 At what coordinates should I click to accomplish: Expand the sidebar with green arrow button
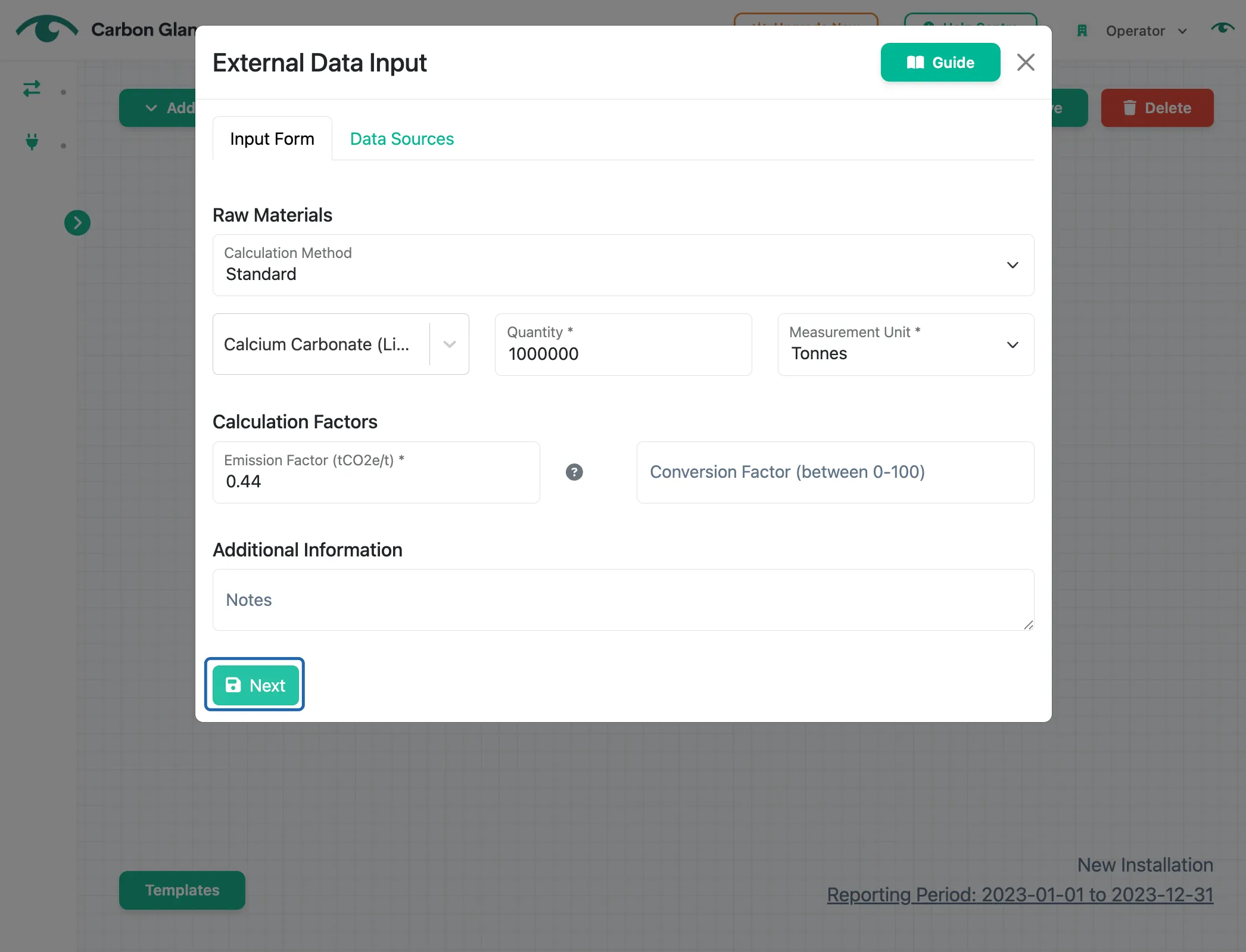click(x=77, y=223)
